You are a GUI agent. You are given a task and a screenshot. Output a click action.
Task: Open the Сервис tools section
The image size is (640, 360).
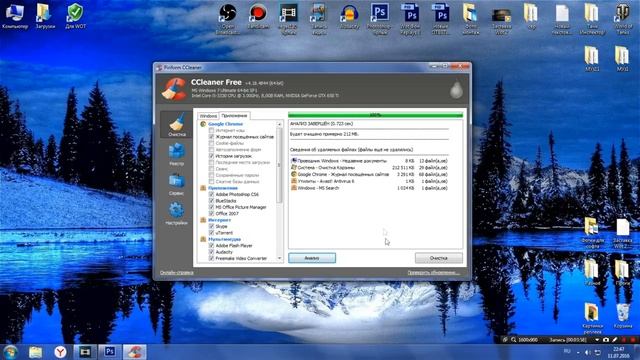(x=176, y=184)
